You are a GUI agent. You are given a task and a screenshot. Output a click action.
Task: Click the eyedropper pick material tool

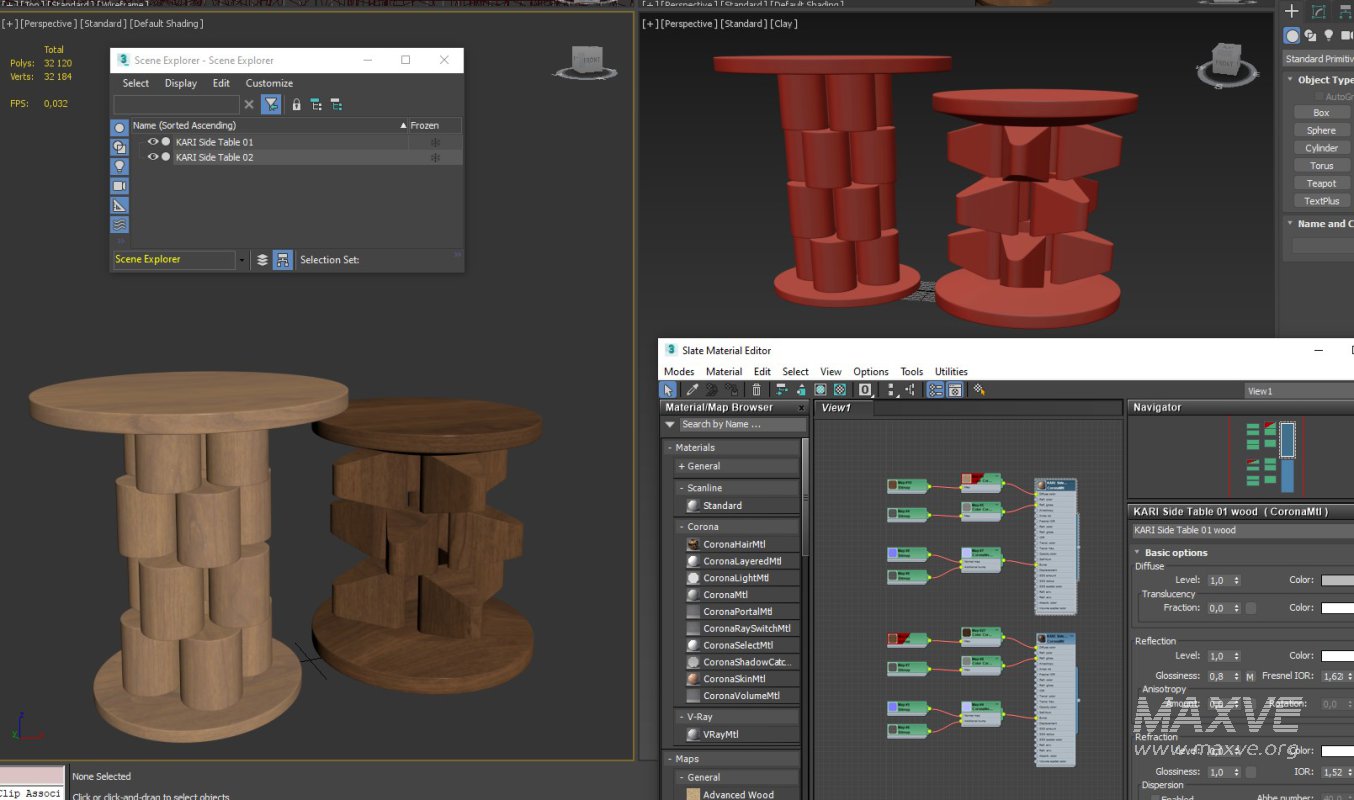[691, 390]
